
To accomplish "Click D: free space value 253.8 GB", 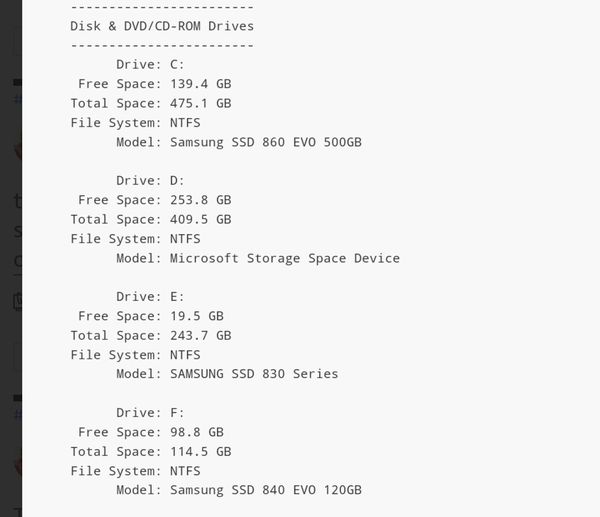I will click(201, 200).
